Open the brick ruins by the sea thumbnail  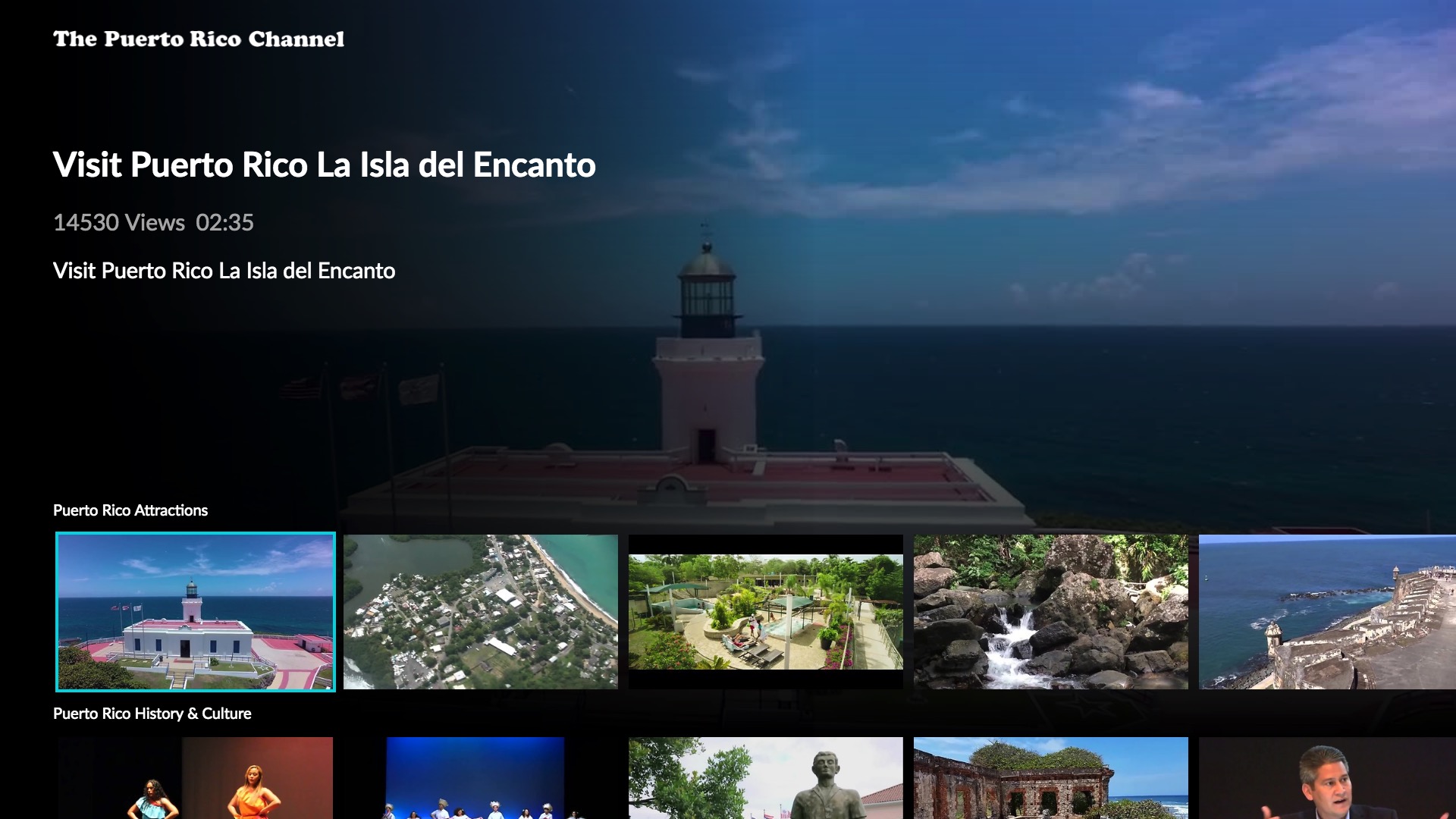[1051, 778]
